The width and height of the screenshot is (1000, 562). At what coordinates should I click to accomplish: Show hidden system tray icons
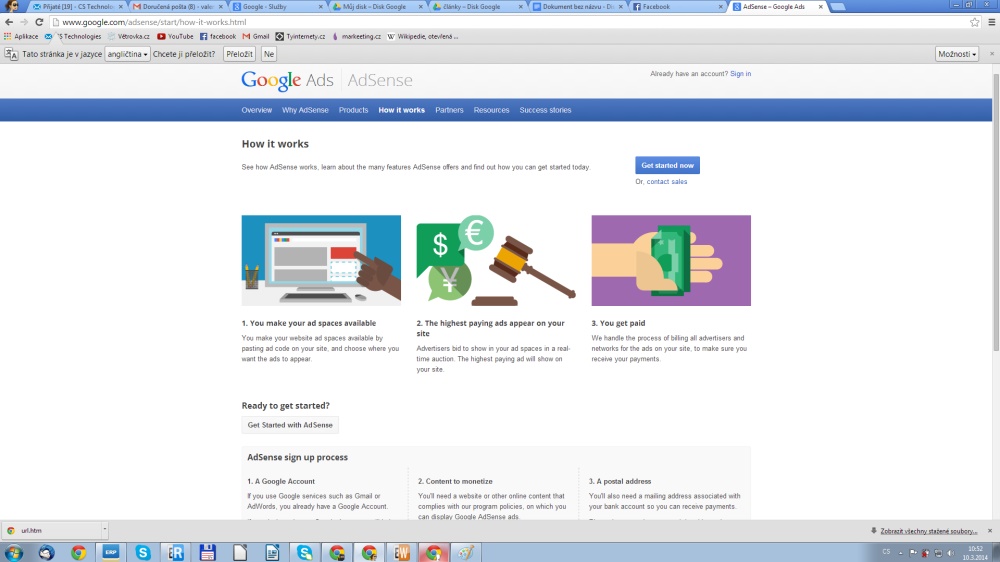901,553
